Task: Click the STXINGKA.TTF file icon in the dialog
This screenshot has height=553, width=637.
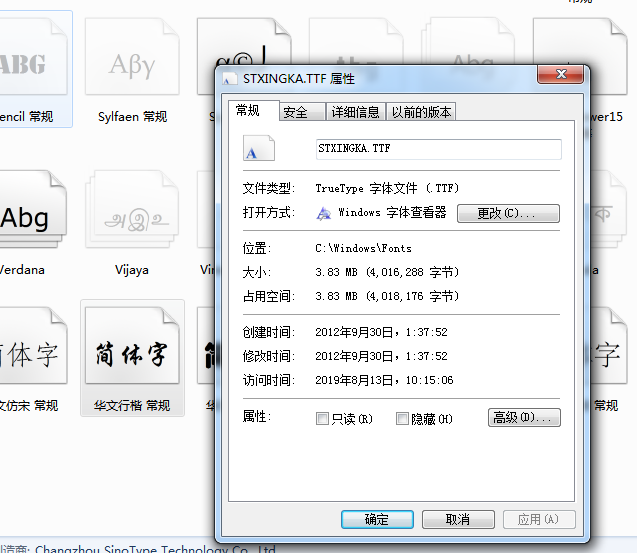Action: [x=259, y=148]
